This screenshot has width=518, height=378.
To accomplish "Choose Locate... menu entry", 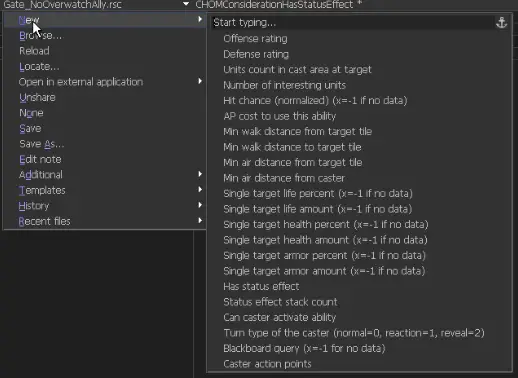I will point(105,66).
